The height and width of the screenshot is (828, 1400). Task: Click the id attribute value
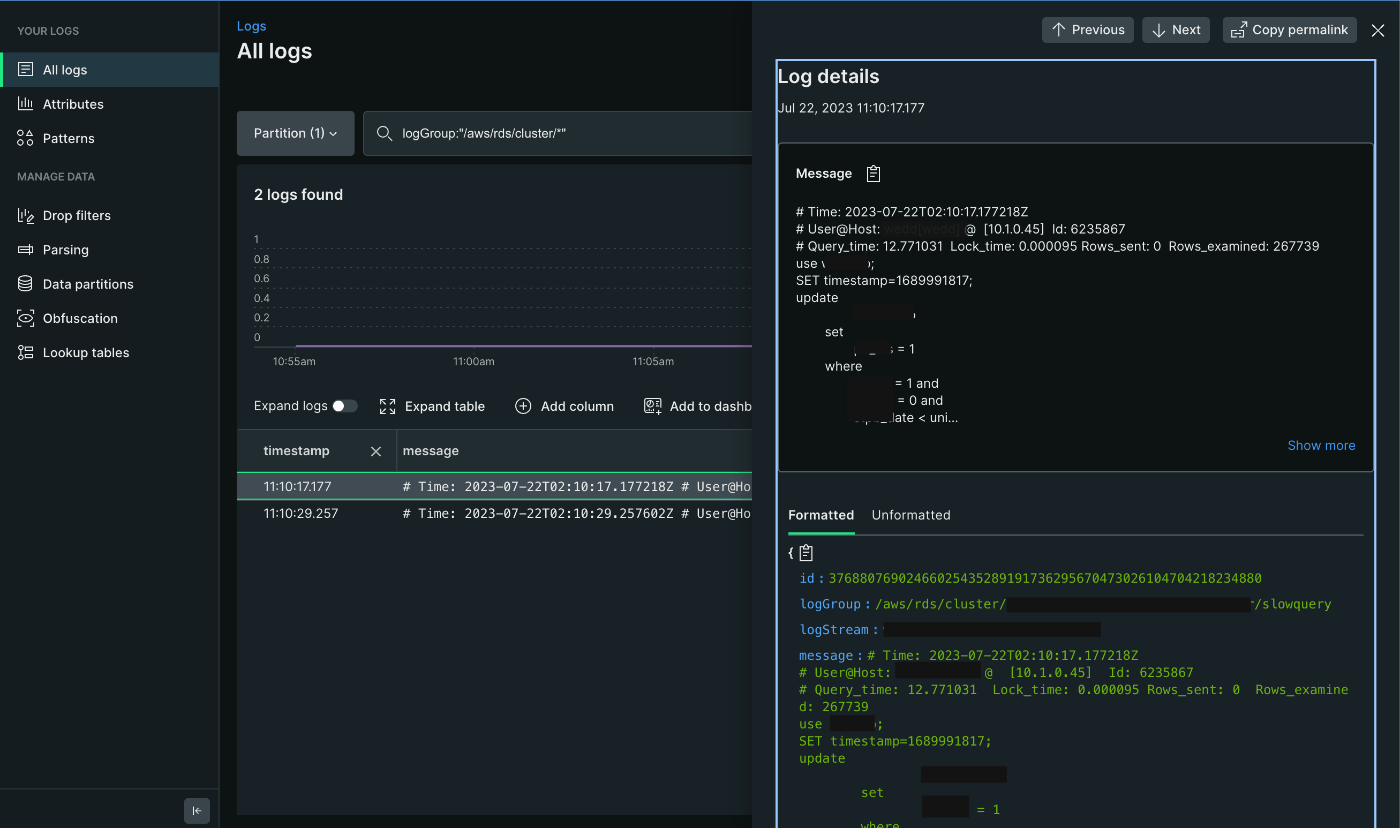1045,578
